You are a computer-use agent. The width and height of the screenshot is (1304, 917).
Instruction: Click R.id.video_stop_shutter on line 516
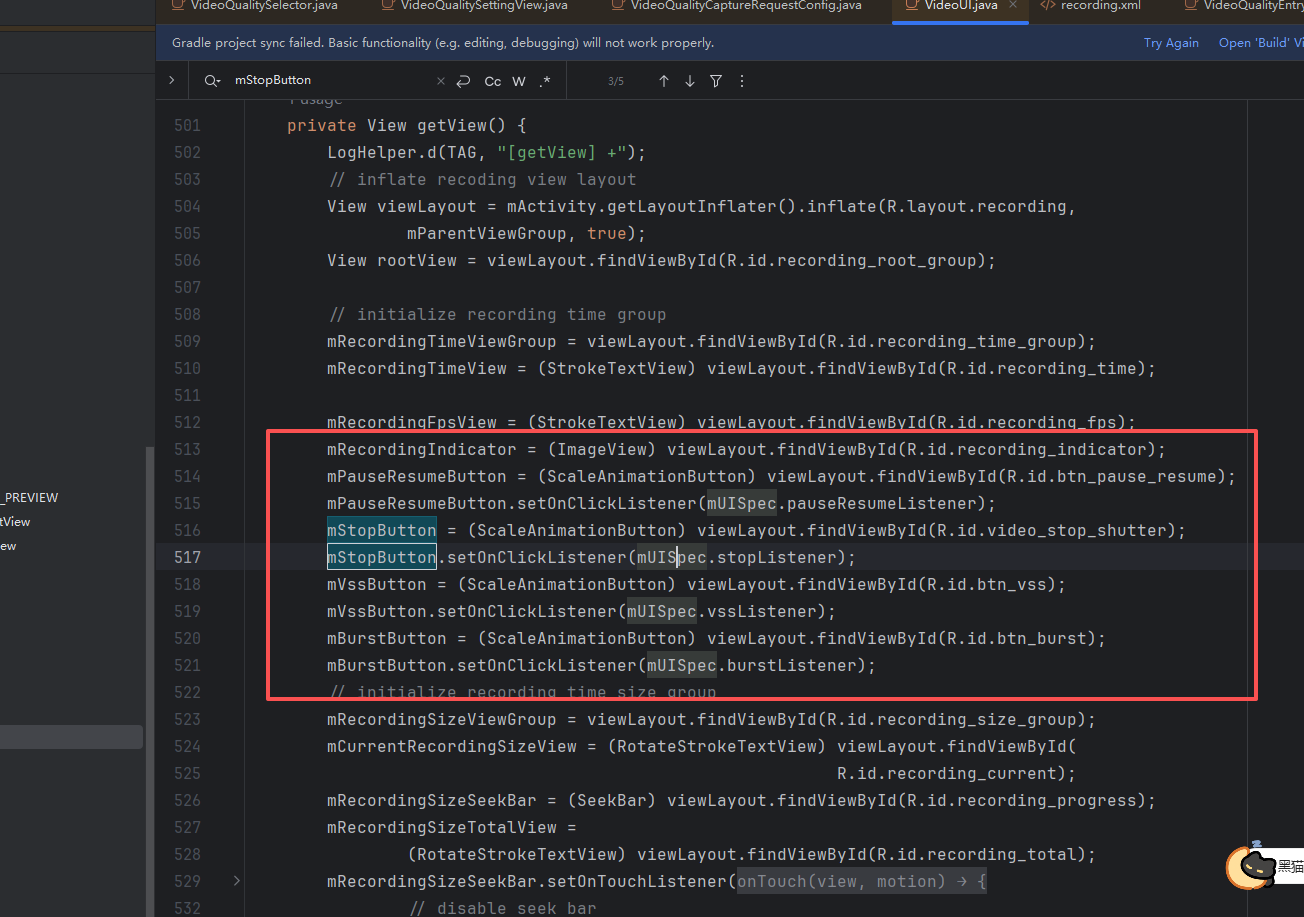pos(1050,530)
